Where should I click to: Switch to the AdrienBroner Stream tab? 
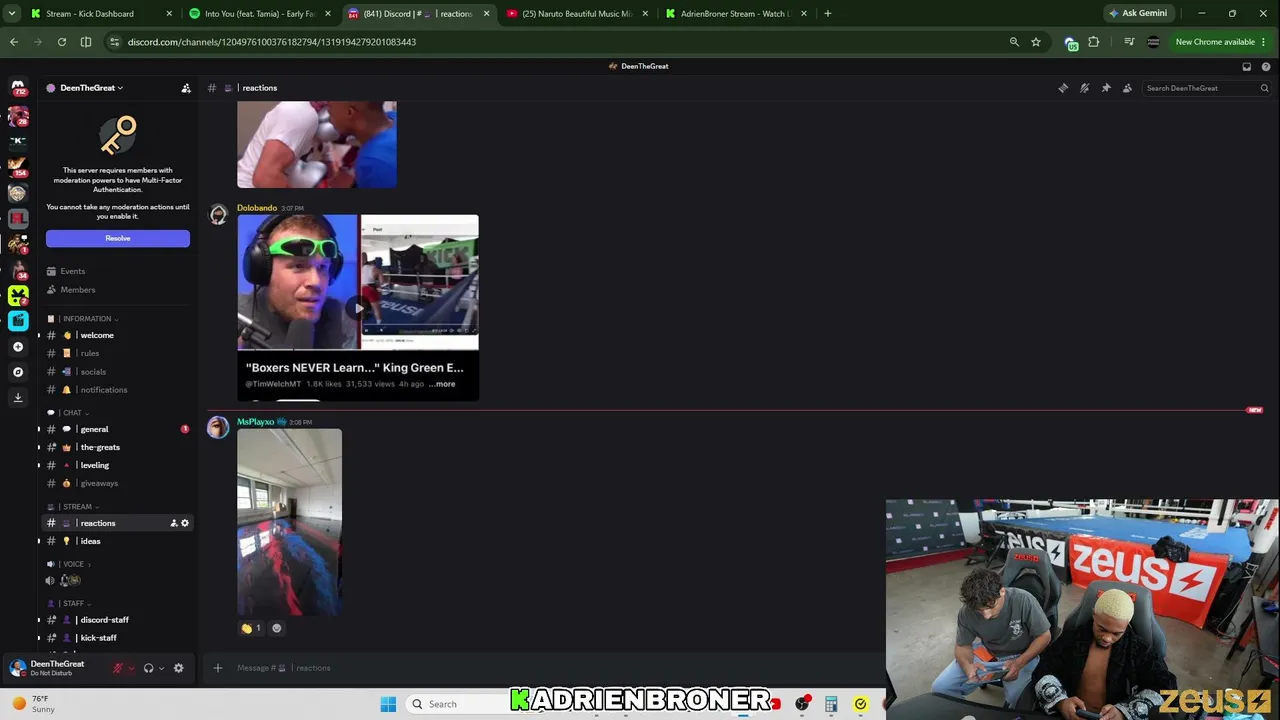tap(736, 14)
